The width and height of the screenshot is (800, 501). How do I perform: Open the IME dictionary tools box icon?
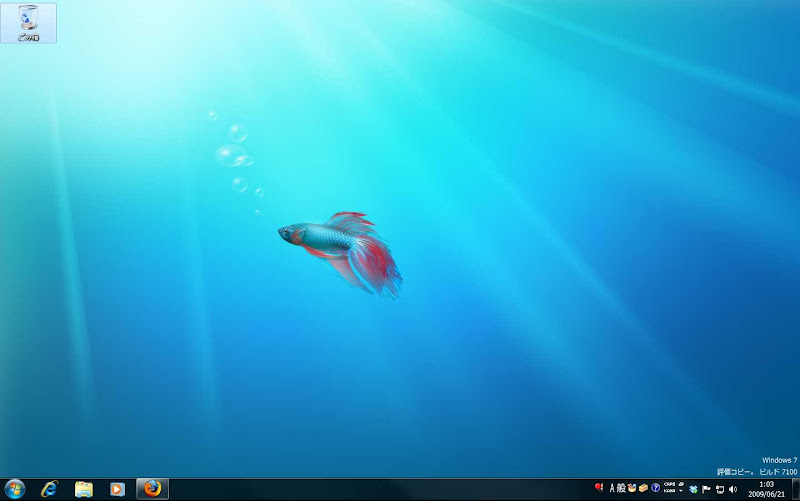click(643, 488)
